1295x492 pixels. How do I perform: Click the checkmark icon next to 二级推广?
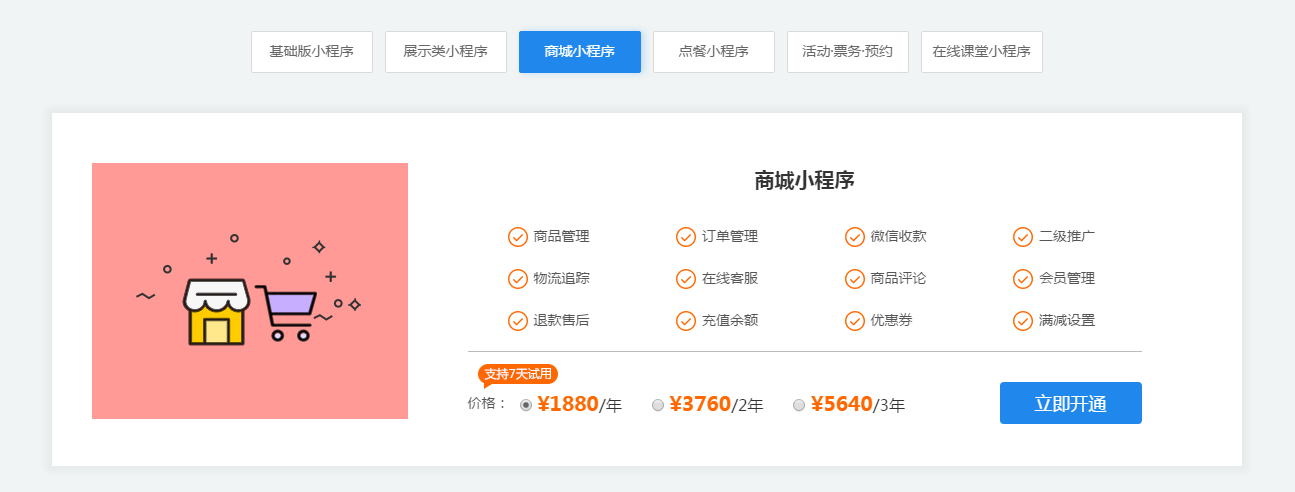tap(1023, 237)
